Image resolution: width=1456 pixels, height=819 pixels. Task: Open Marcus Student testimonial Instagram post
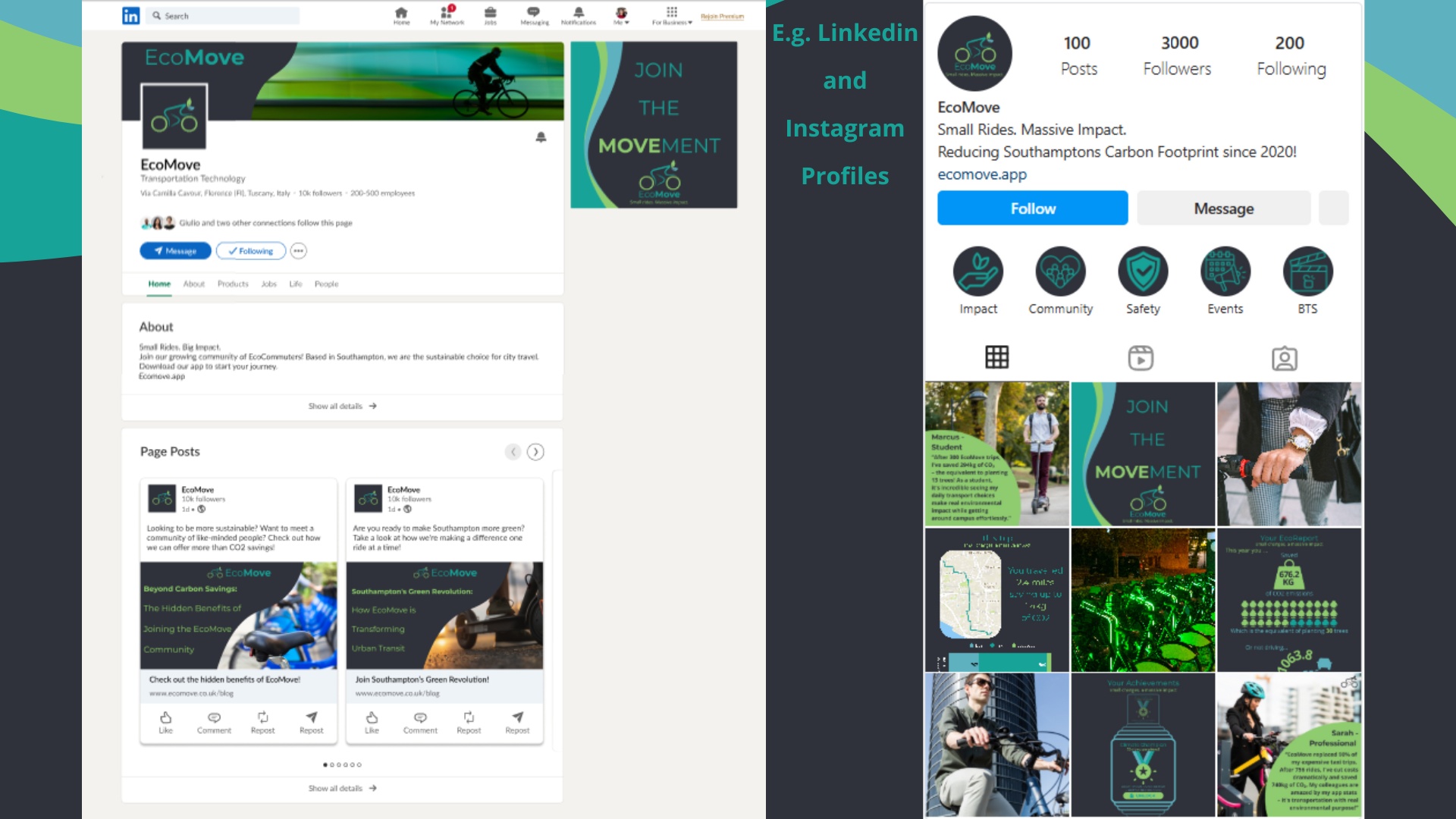click(x=996, y=453)
